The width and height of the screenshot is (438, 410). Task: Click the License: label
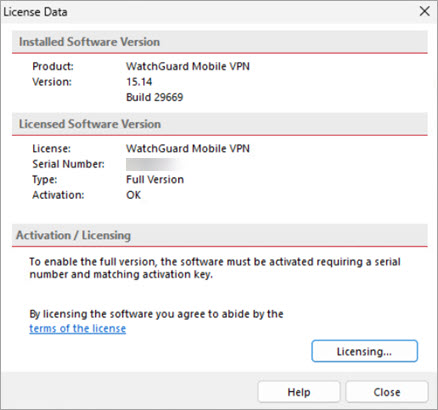[x=51, y=148]
